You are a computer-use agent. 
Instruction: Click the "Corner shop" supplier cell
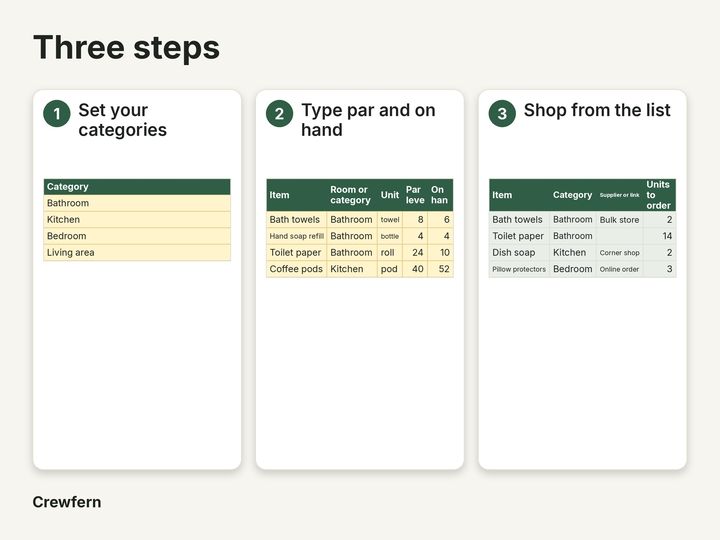pyautogui.click(x=620, y=253)
